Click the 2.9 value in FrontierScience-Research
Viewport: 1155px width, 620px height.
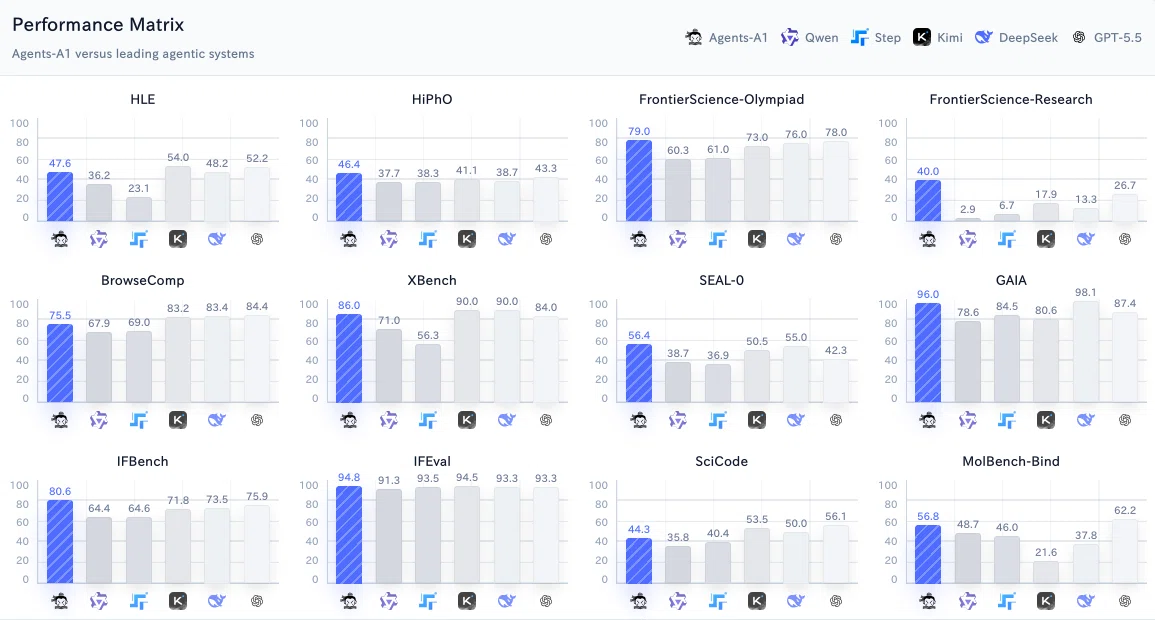click(967, 210)
